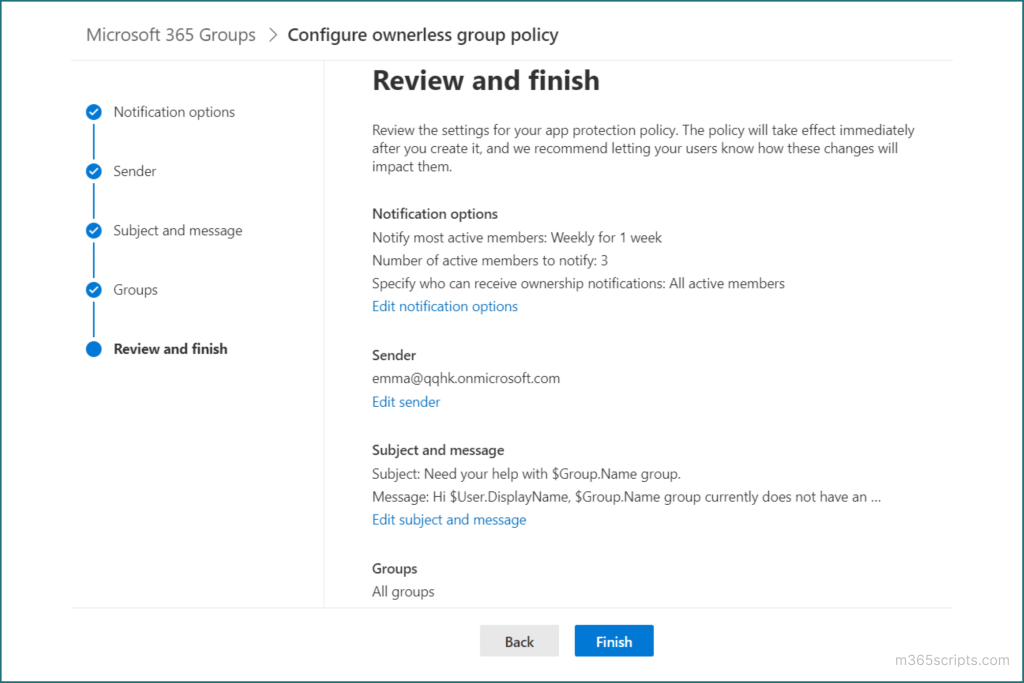Click the checkmark icon beside Subject and message
The image size is (1024, 683).
pos(93,230)
